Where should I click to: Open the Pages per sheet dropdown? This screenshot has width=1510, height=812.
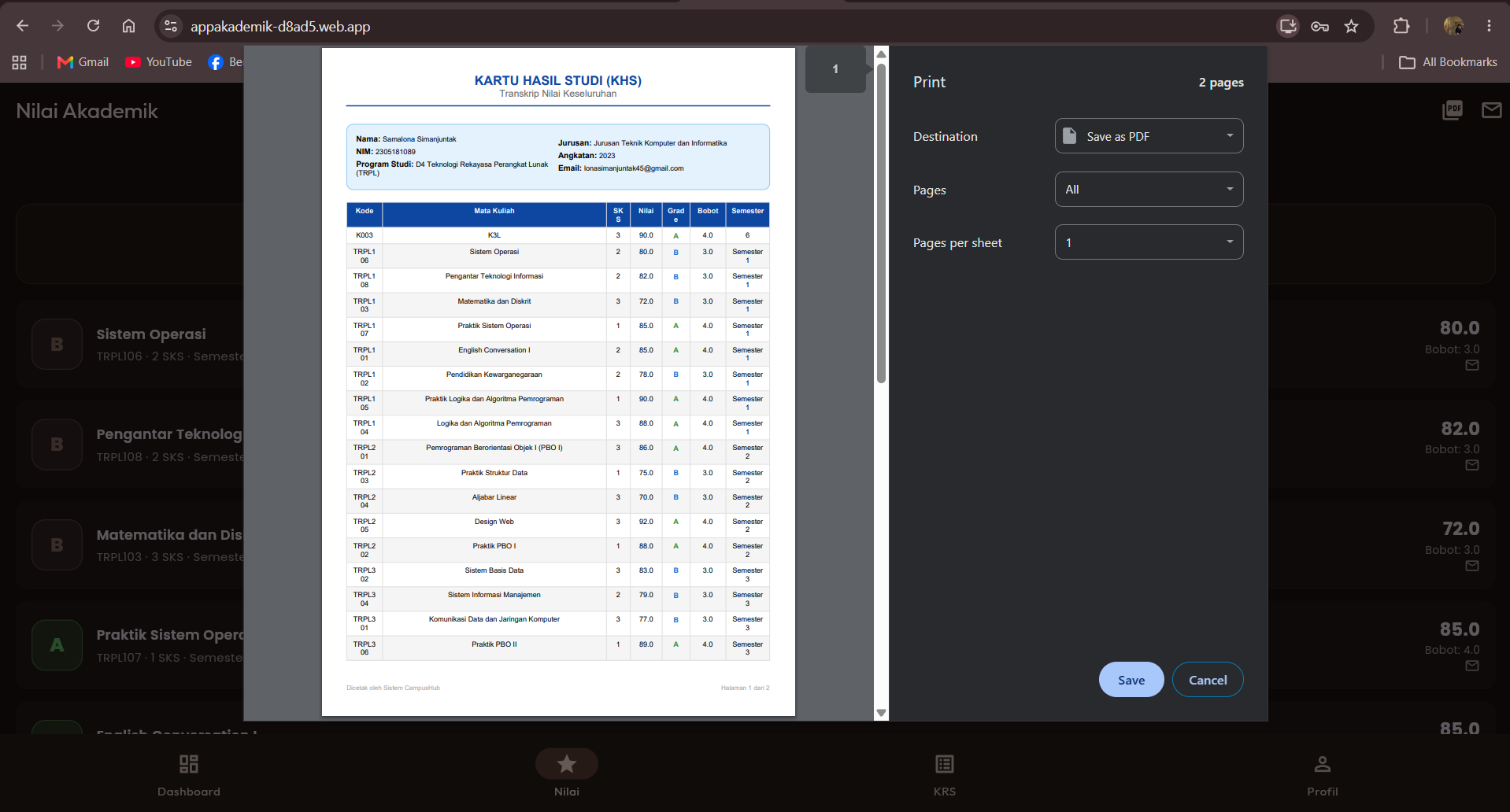pos(1149,242)
